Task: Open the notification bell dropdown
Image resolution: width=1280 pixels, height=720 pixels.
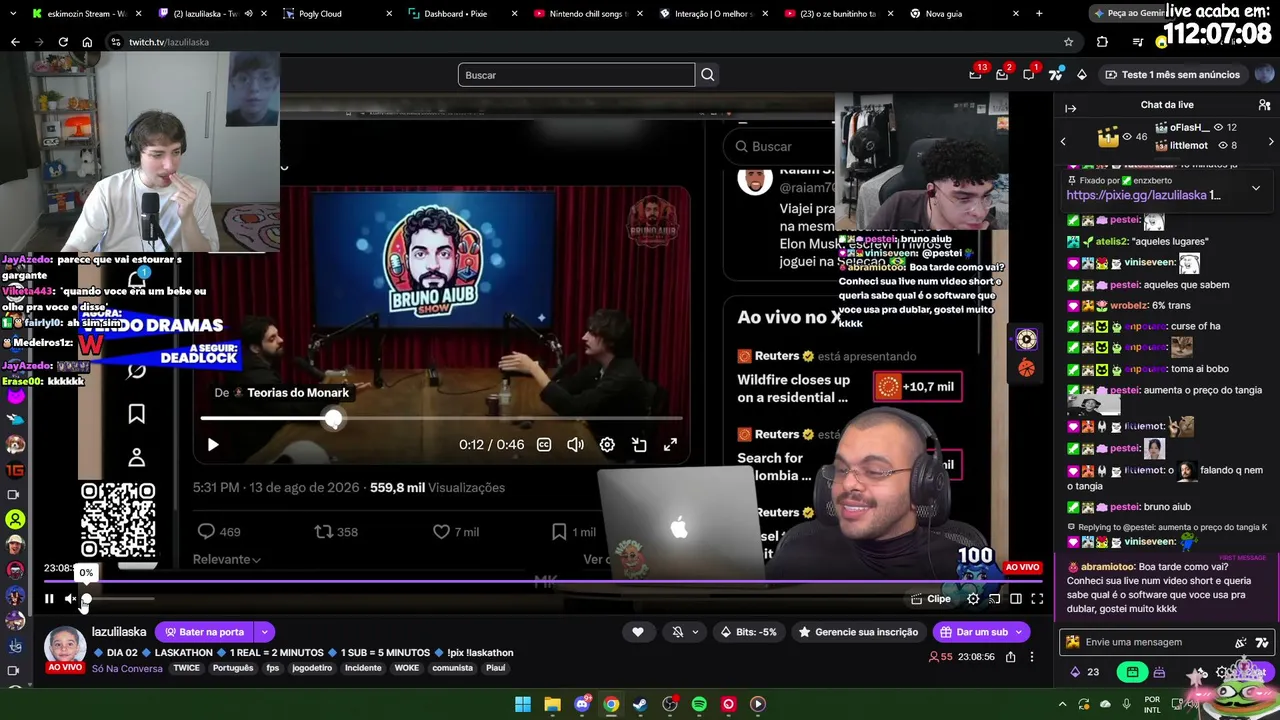Action: tap(685, 632)
